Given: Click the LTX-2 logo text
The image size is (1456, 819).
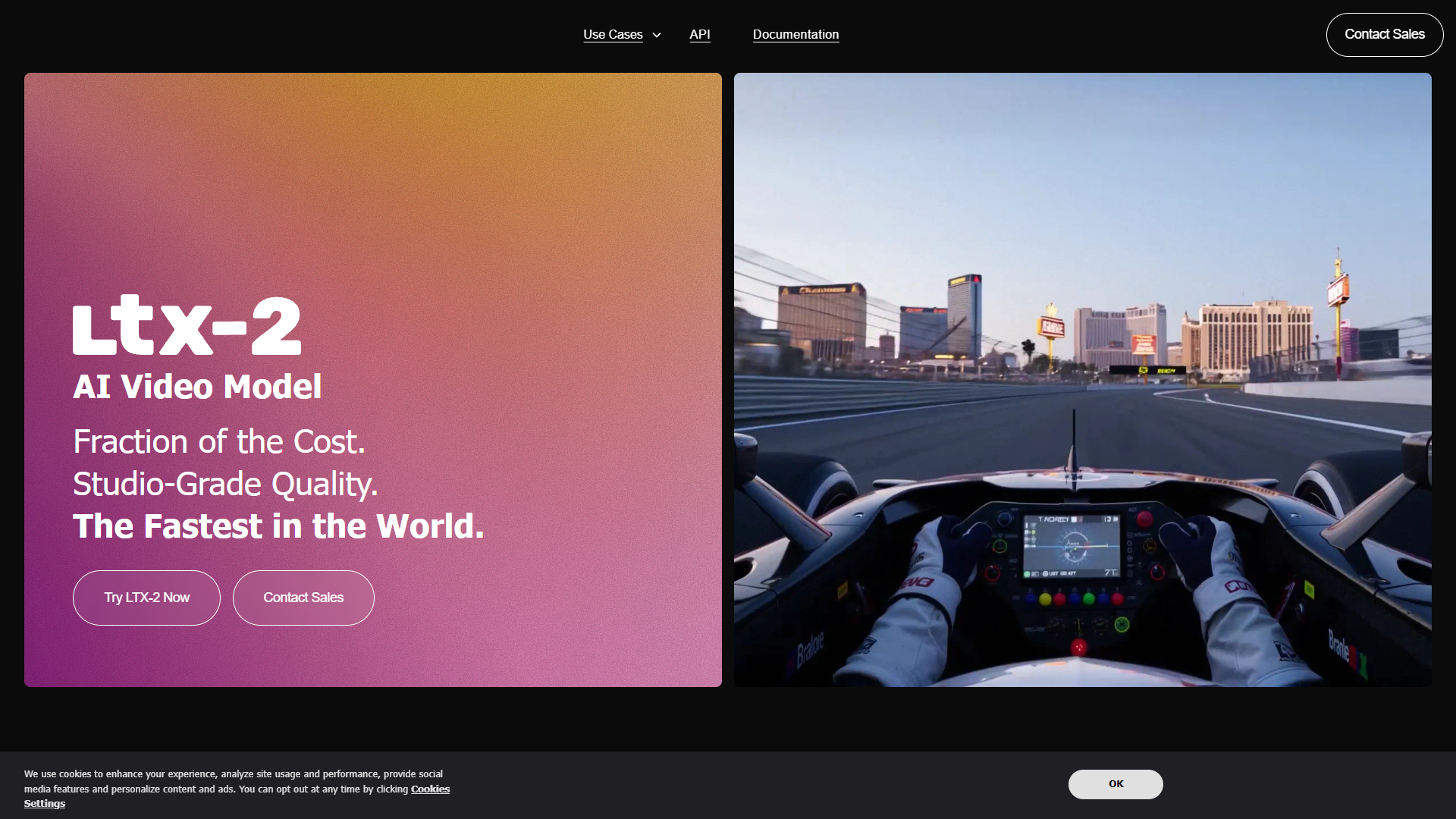Looking at the screenshot, I should [187, 325].
